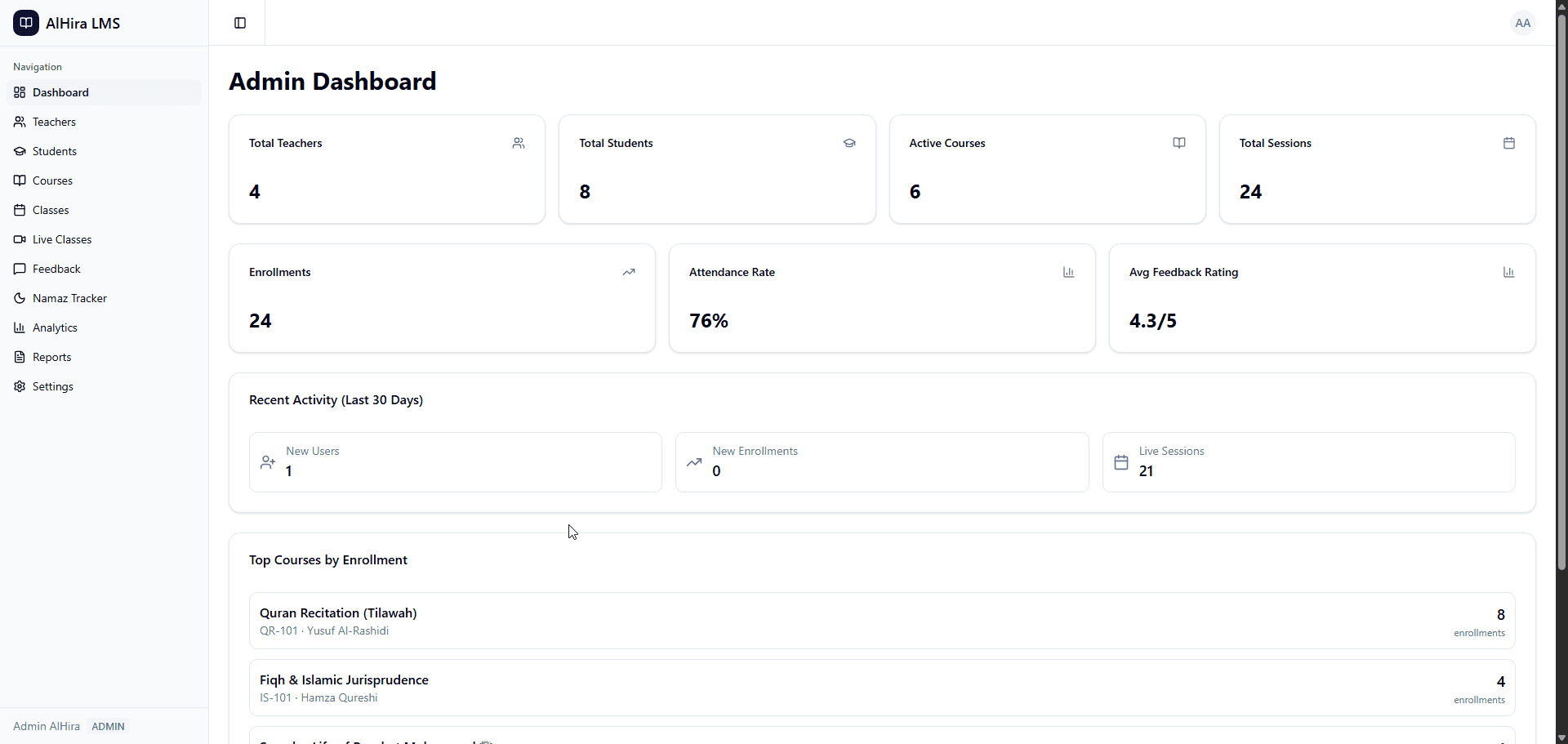Click the book icon on Active Courses card
Screen dimensions: 1568x744
coord(1178,143)
